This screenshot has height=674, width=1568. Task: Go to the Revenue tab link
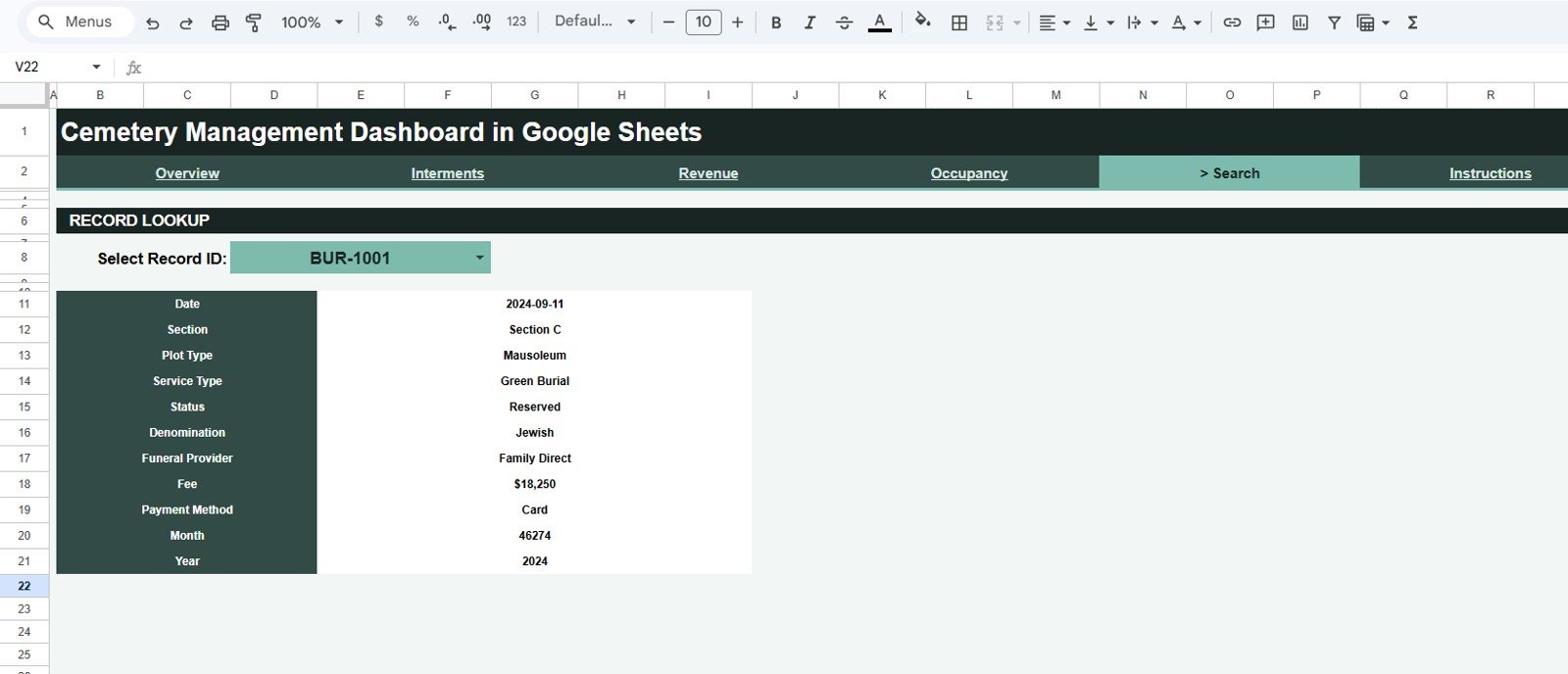click(709, 173)
